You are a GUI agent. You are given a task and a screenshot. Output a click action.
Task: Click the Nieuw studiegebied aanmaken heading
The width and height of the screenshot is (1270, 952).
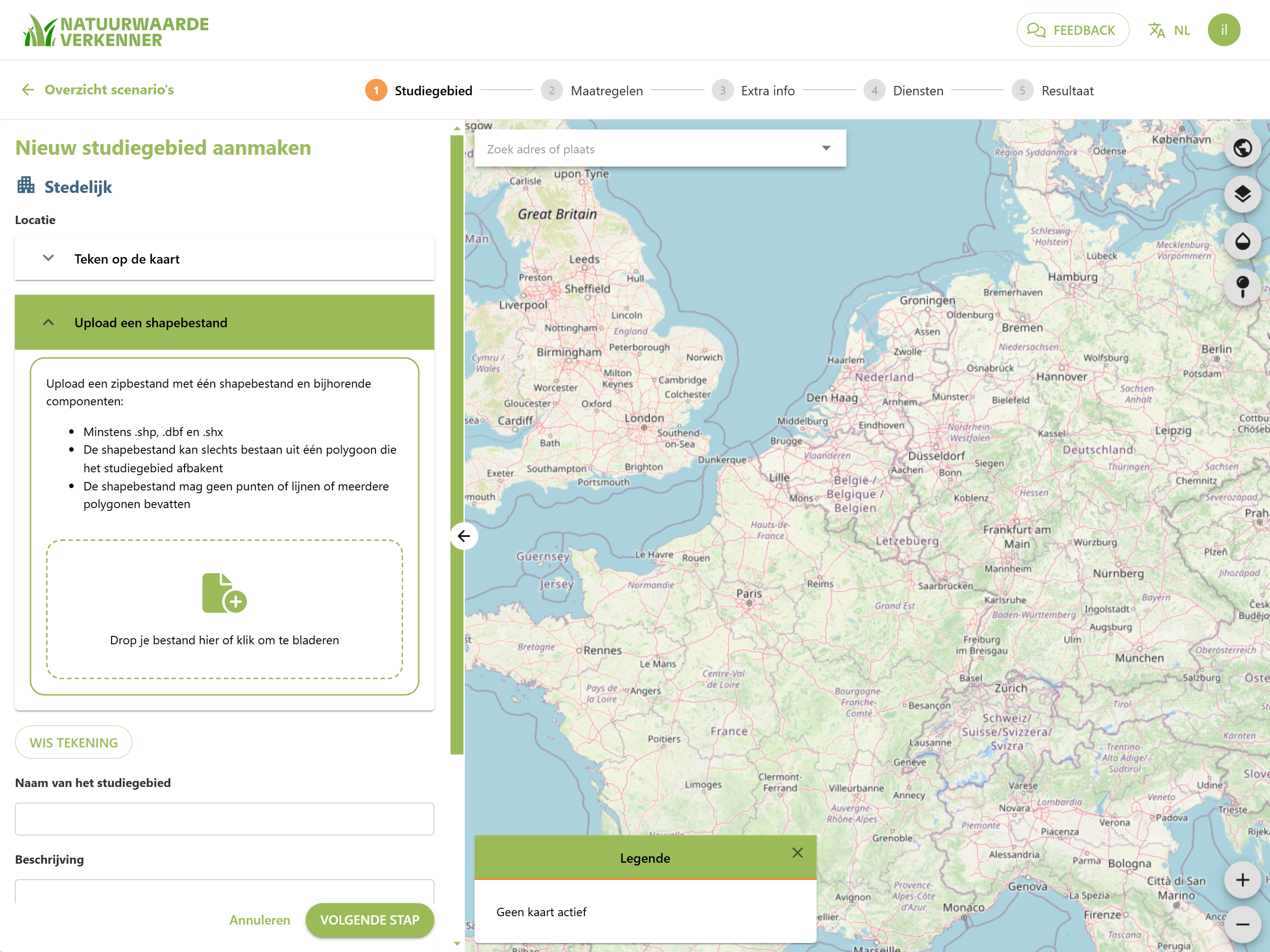163,147
